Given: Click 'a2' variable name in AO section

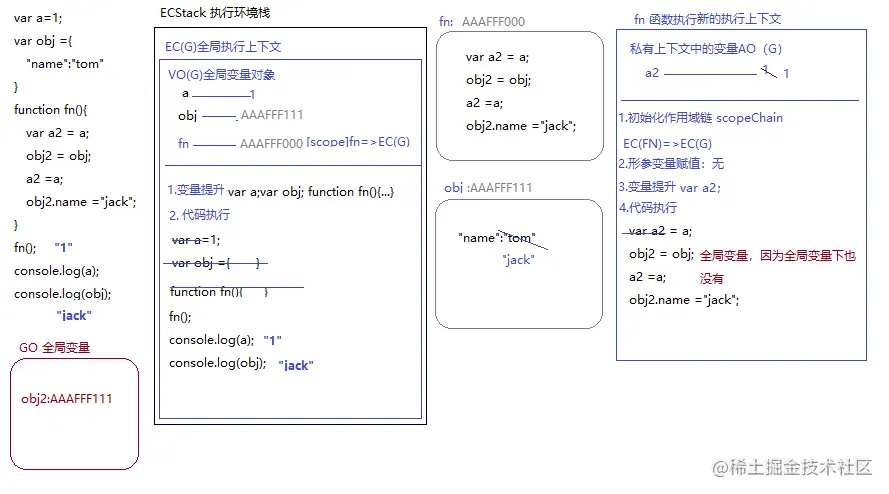Looking at the screenshot, I should [652, 73].
